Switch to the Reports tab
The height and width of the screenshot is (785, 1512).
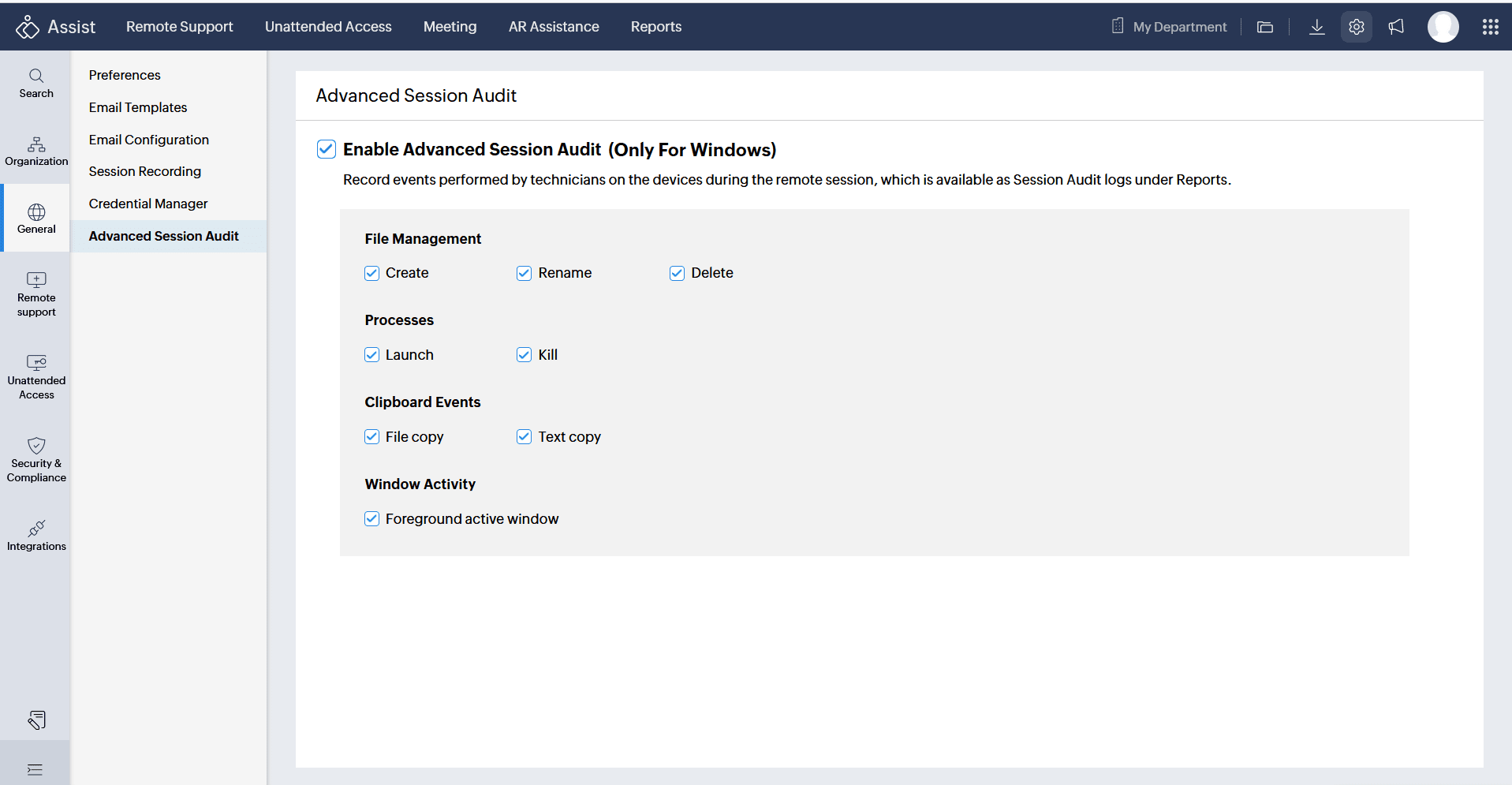(655, 27)
